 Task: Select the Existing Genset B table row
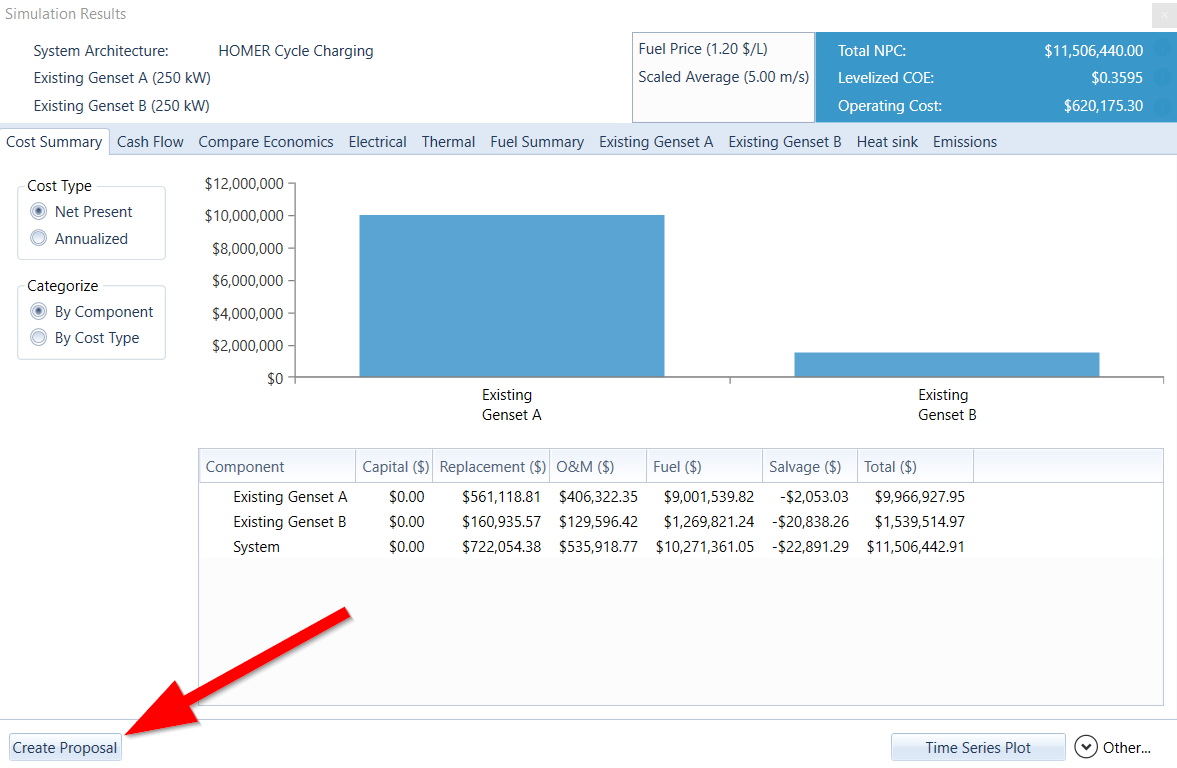click(x=290, y=522)
